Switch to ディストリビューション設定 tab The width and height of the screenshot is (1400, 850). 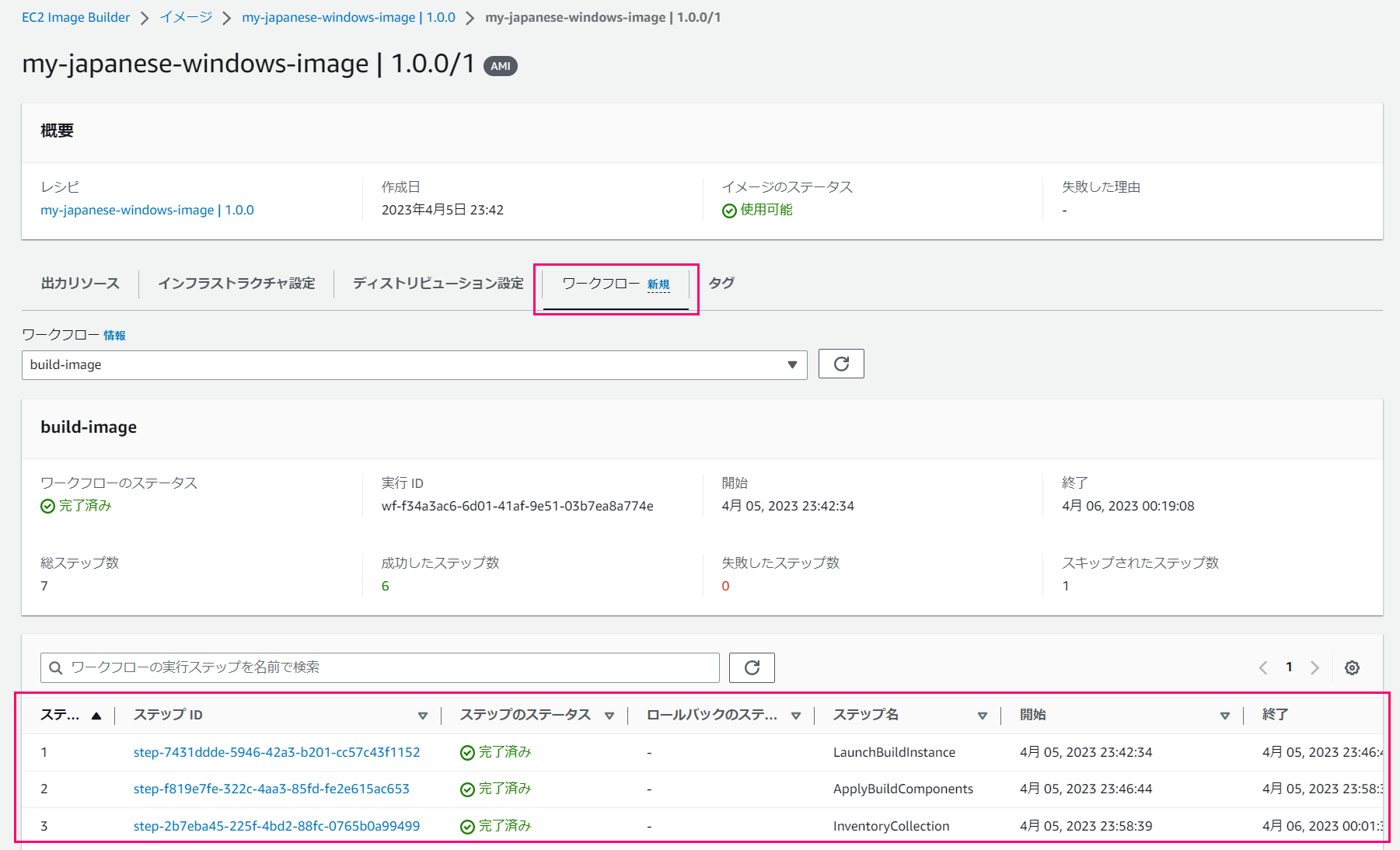[x=438, y=284]
